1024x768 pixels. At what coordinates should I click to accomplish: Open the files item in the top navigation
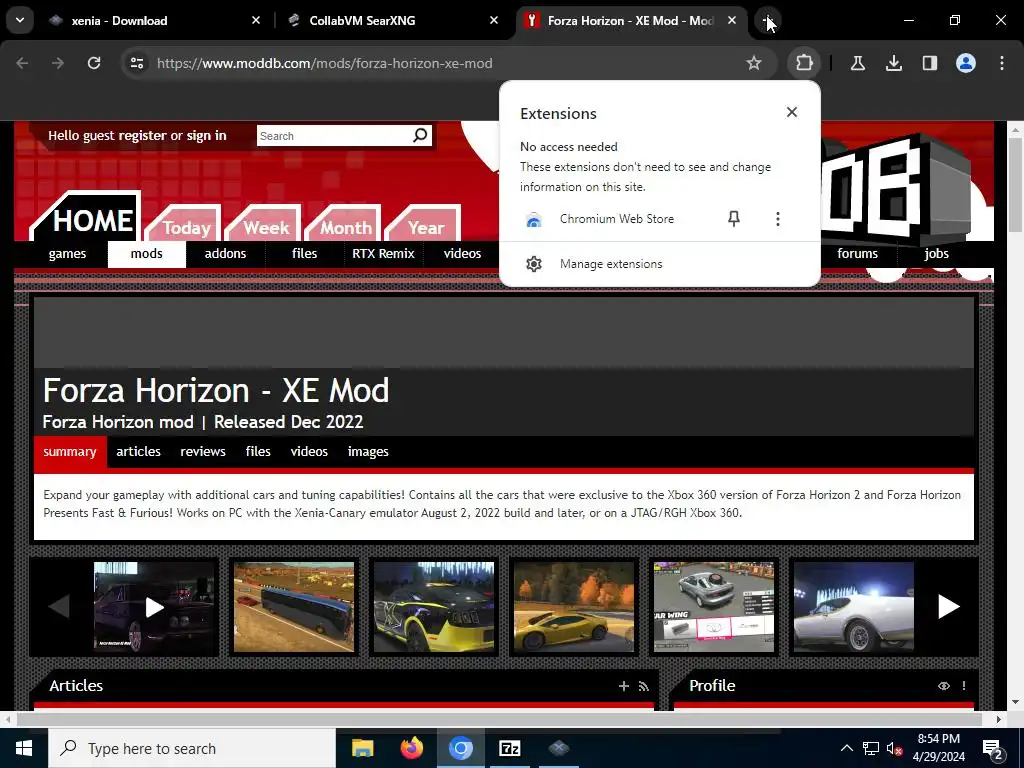(x=304, y=253)
